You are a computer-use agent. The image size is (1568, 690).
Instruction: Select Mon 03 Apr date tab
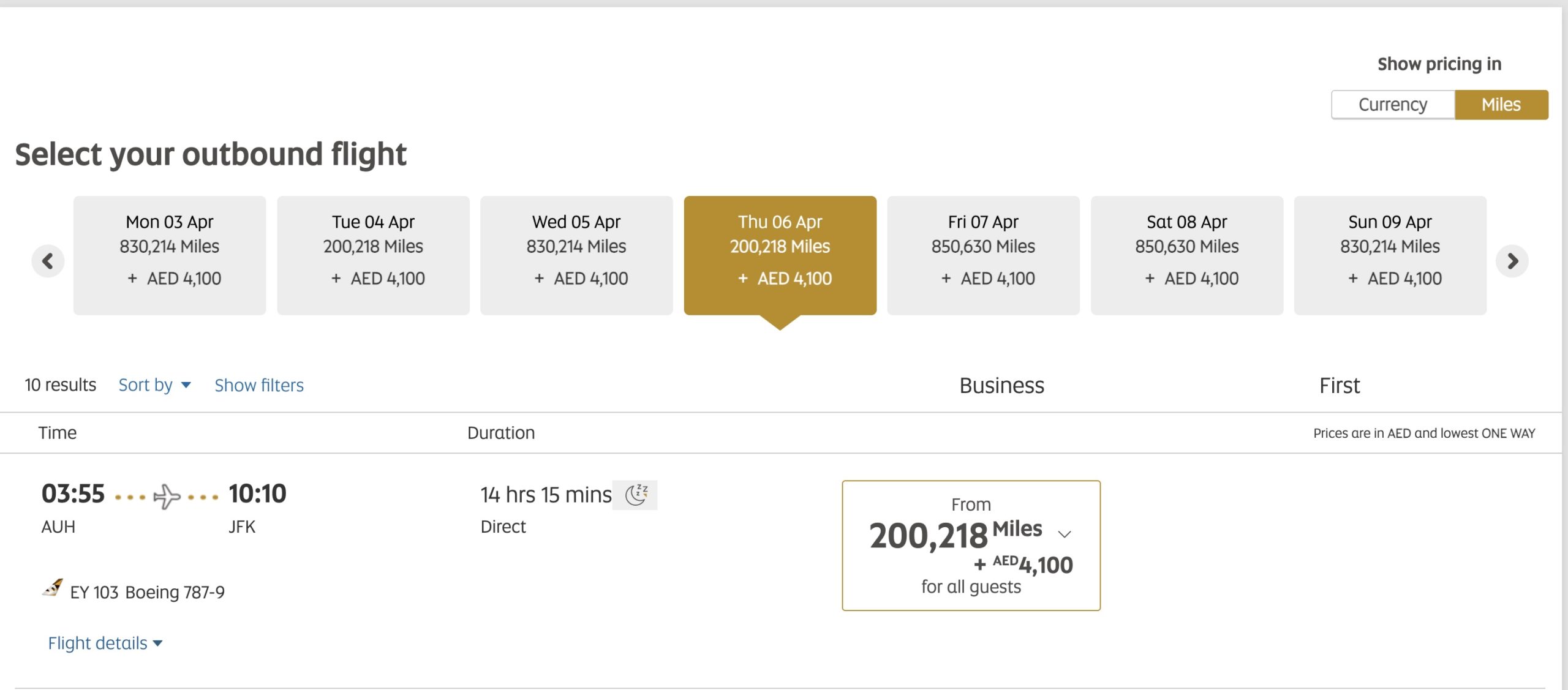(170, 255)
